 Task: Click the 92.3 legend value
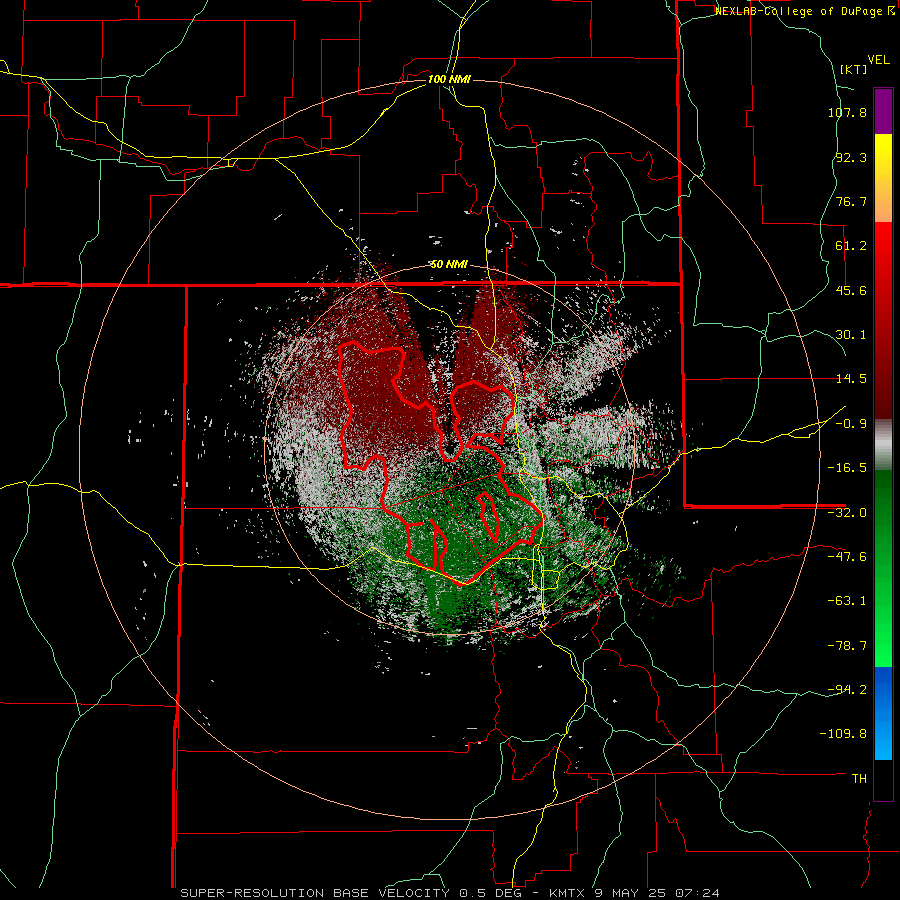click(851, 157)
